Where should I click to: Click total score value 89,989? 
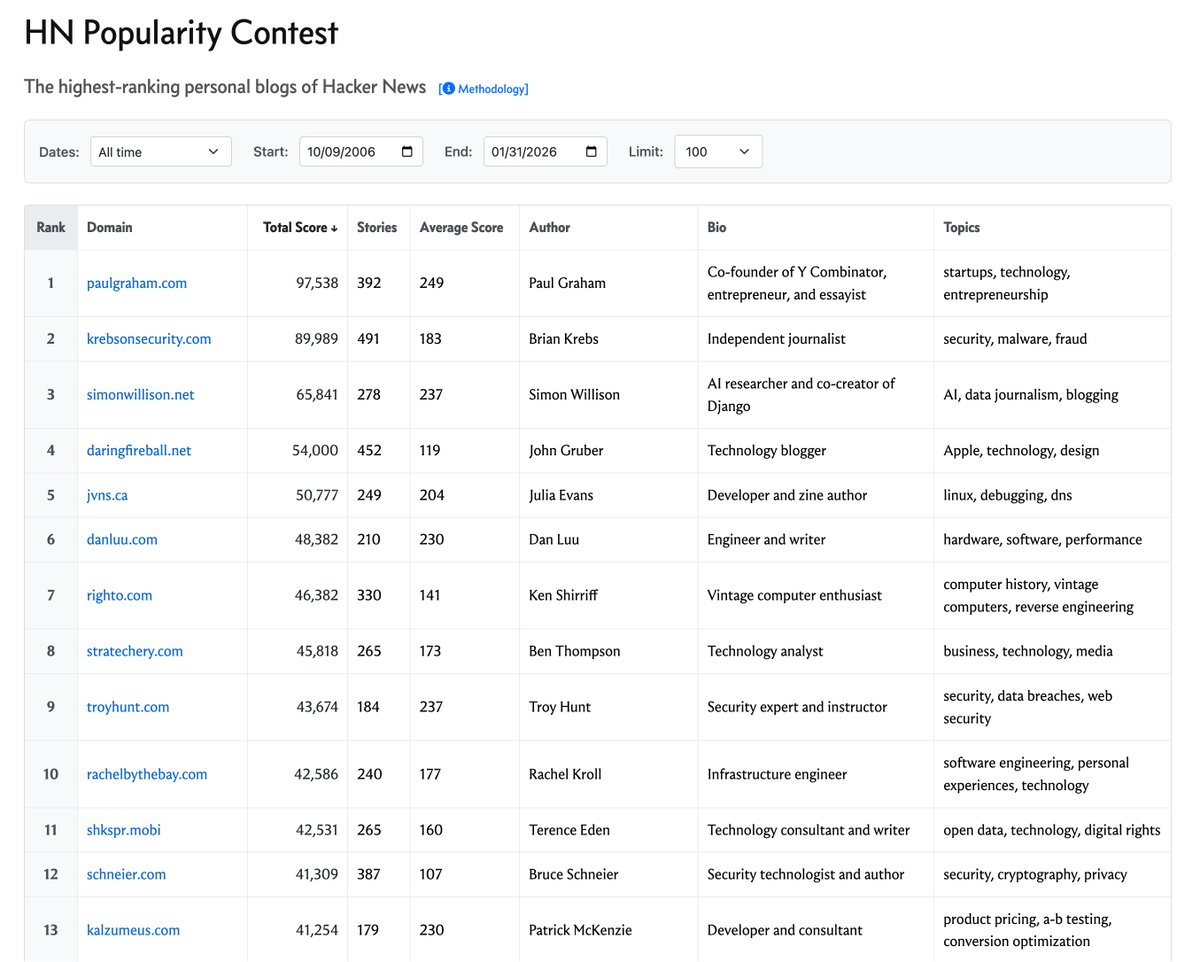(x=317, y=339)
